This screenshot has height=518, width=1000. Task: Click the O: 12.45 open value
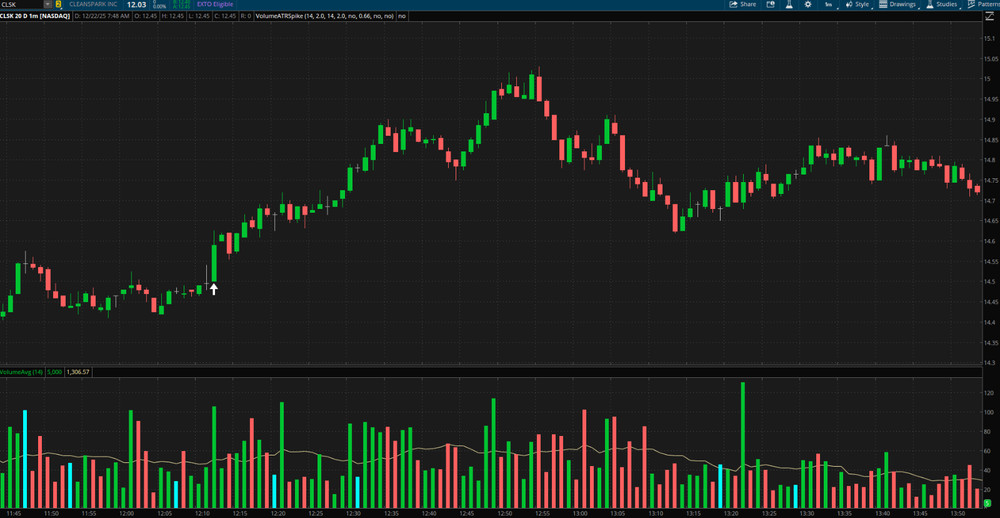(147, 15)
